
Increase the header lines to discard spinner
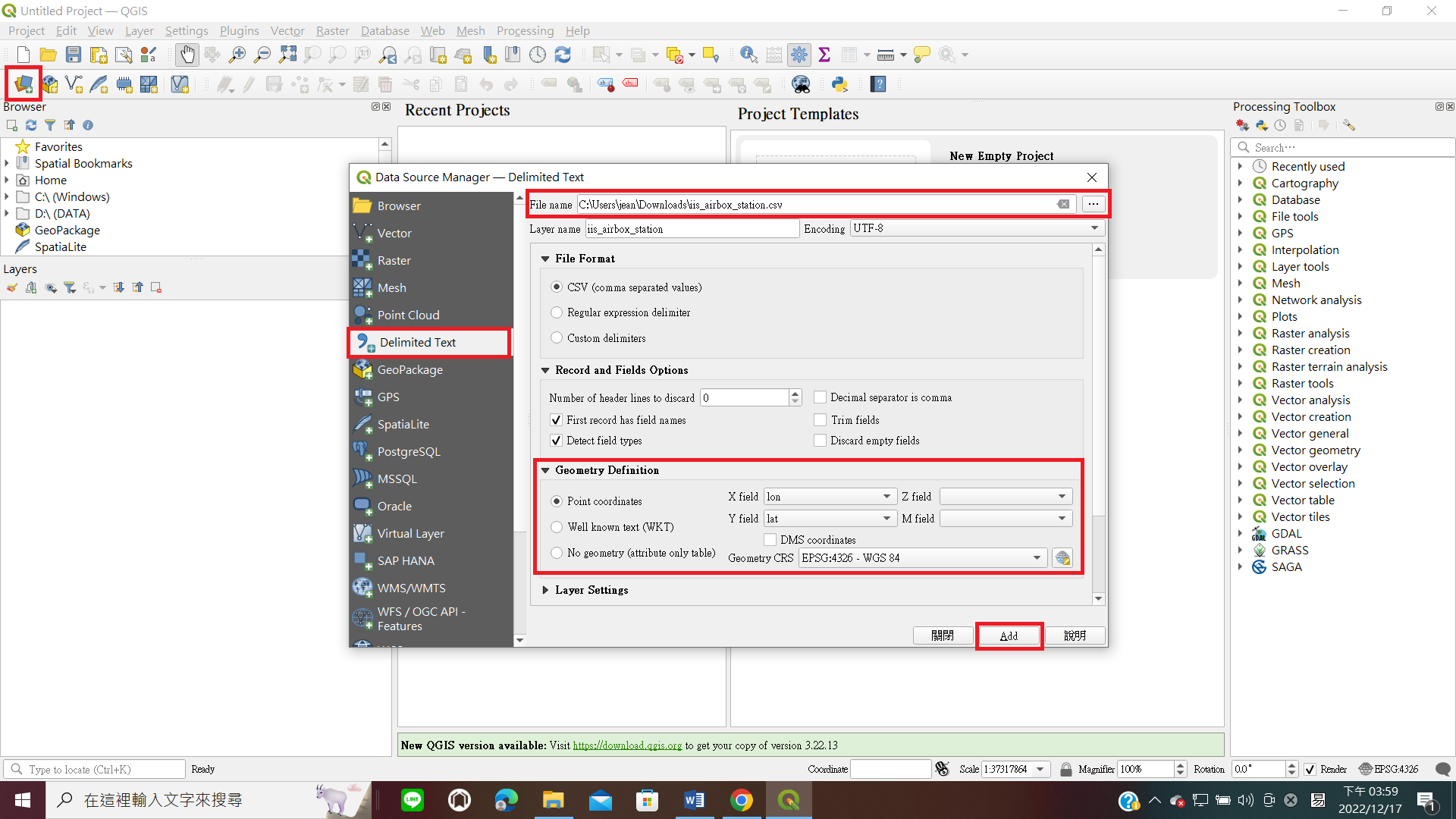795,394
